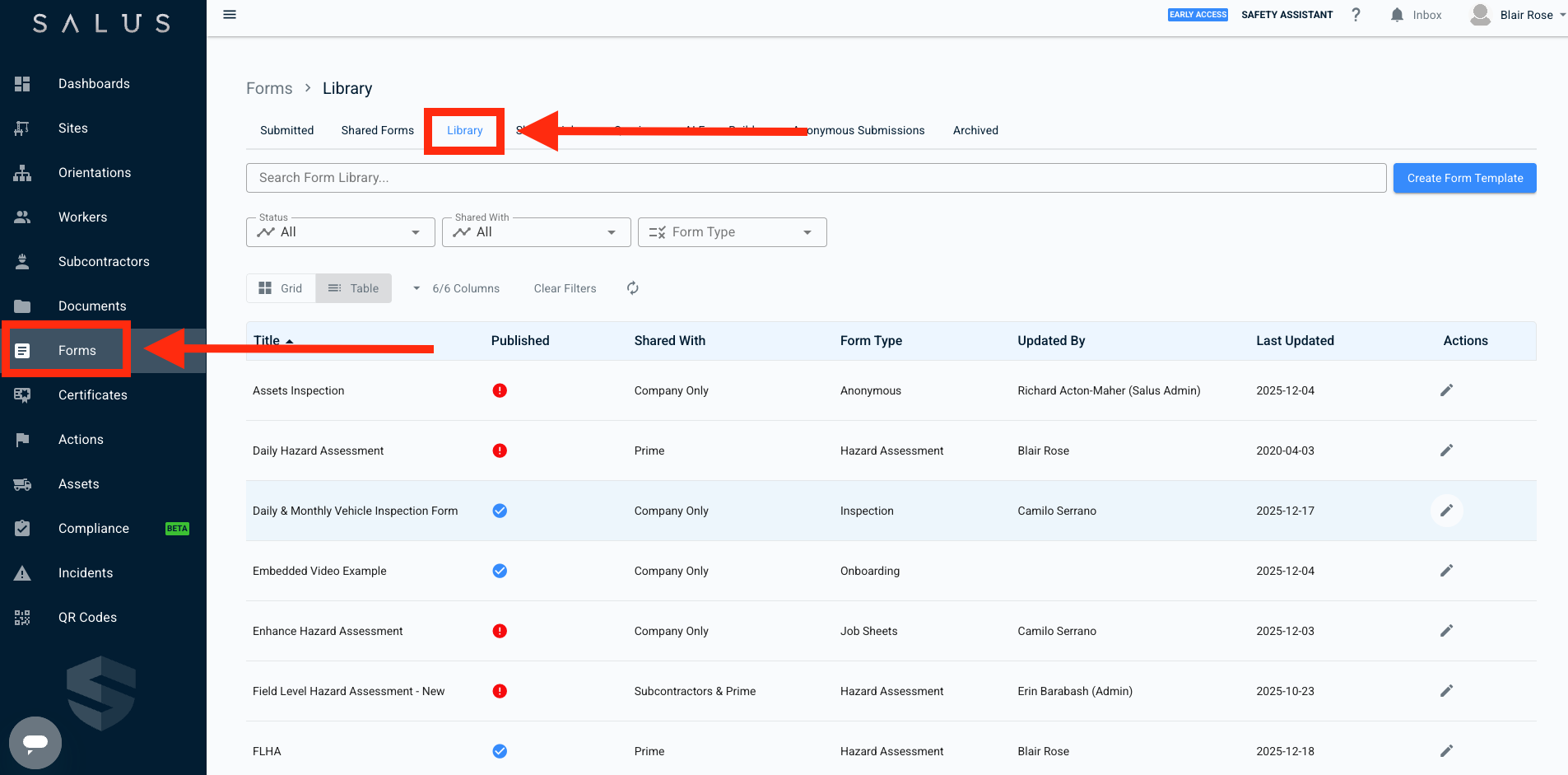Click the hamburger menu icon
Screen dimensions: 1568x775
coord(230,15)
